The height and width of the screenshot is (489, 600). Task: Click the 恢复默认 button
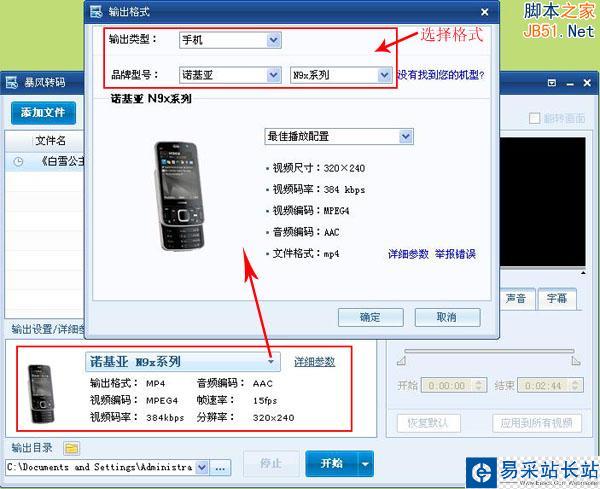point(428,423)
